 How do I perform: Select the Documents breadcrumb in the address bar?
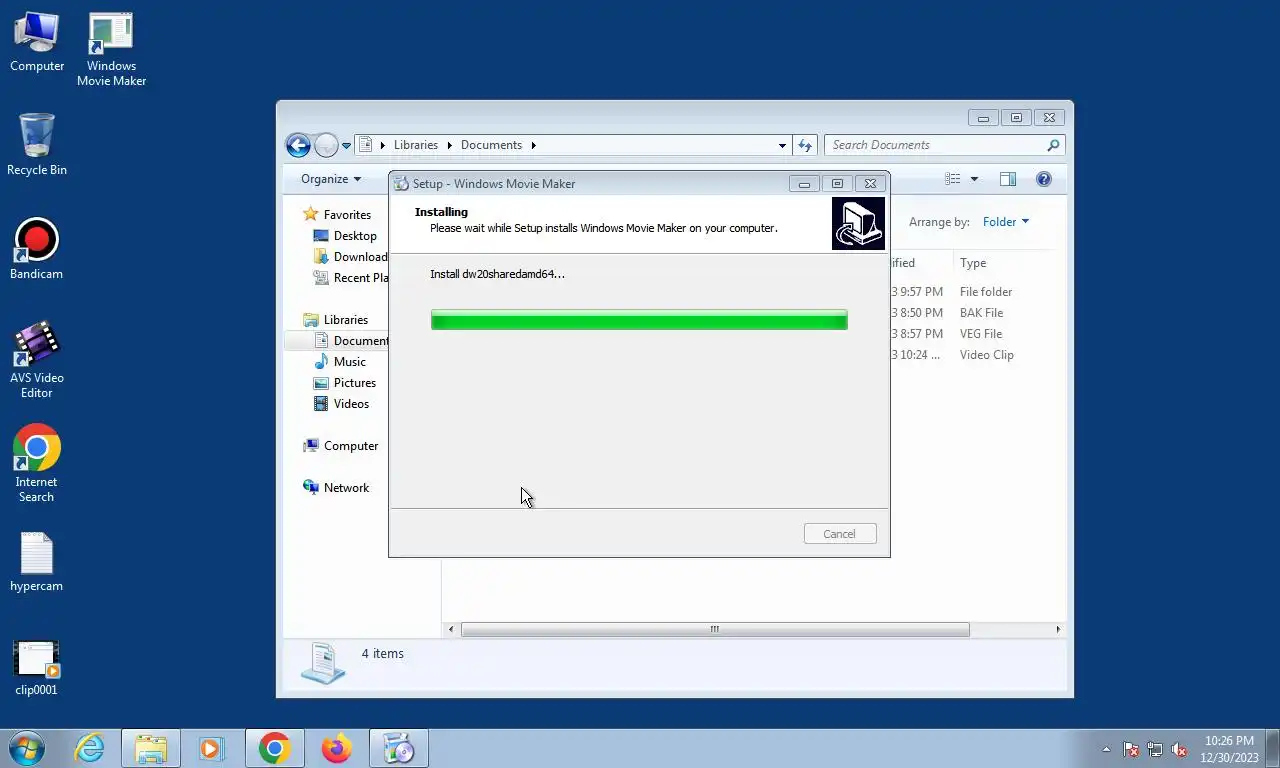coord(491,145)
